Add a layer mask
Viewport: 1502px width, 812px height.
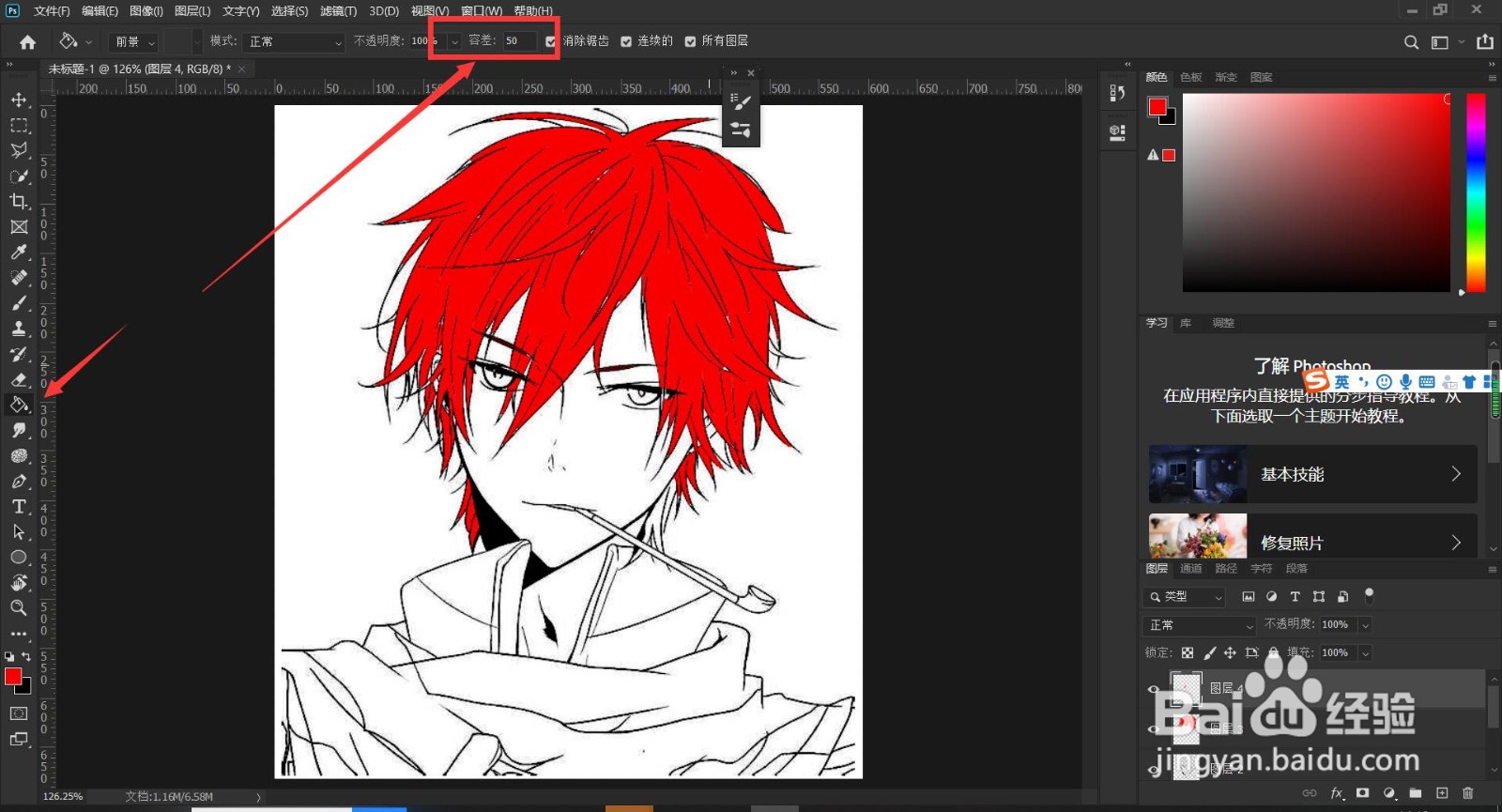coord(1363,793)
